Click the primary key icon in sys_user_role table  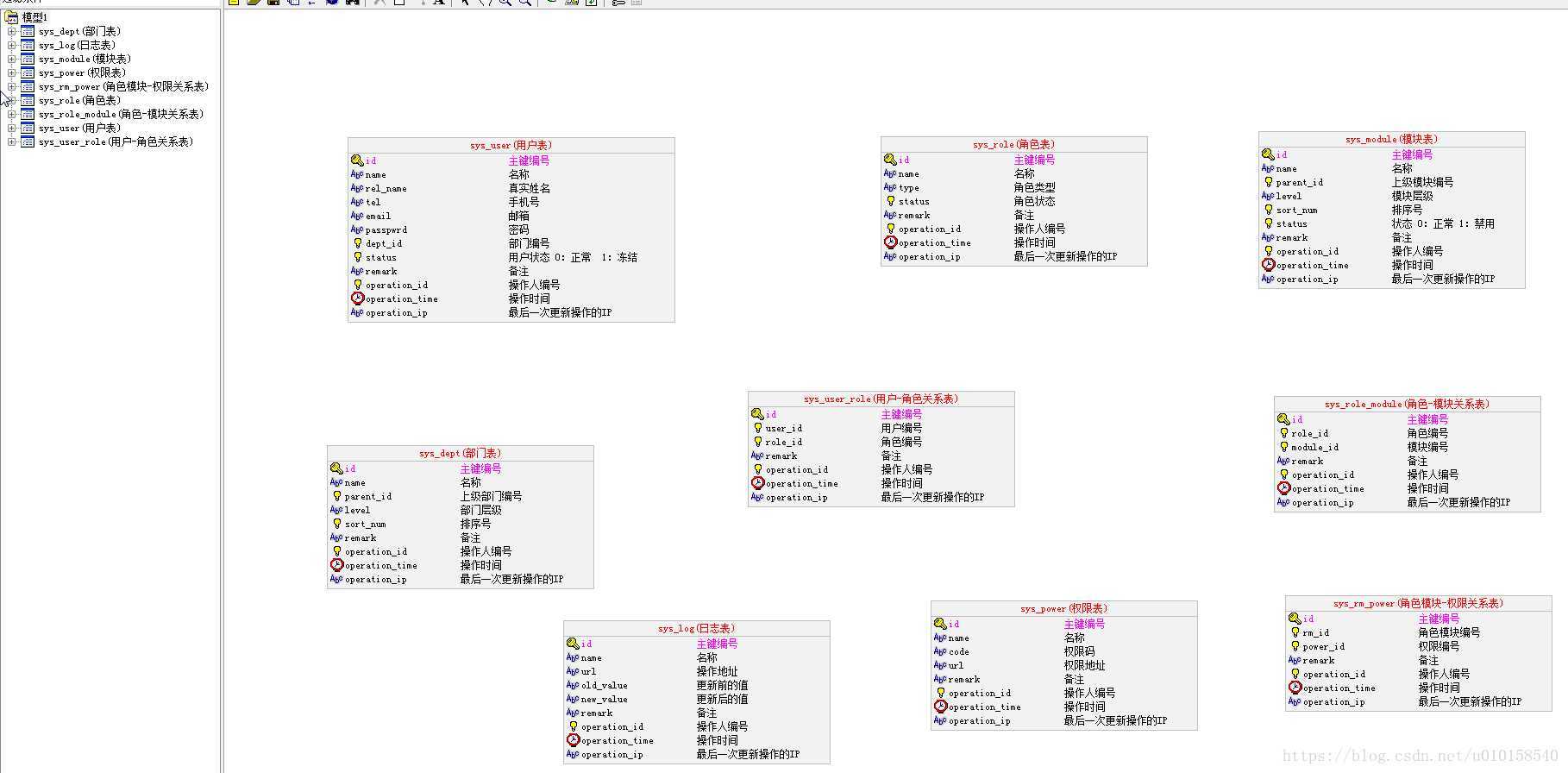tap(757, 414)
